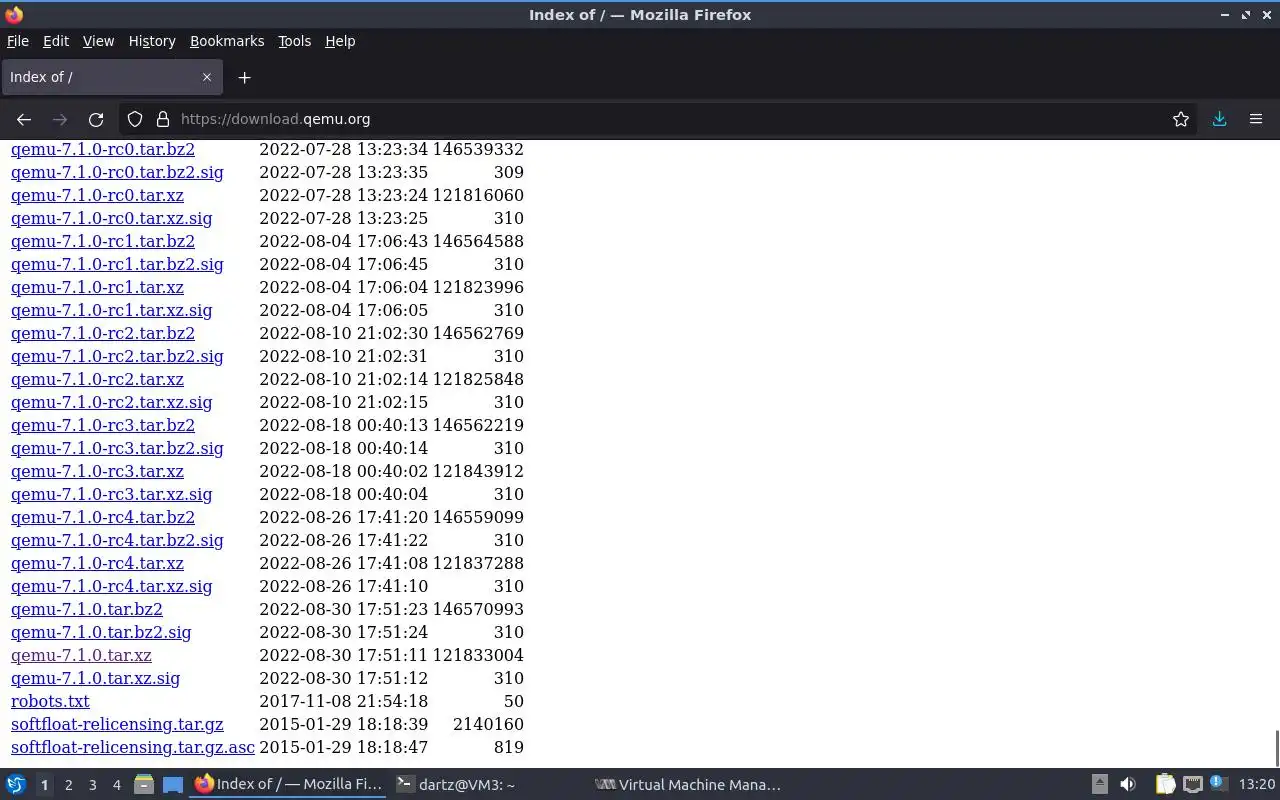This screenshot has width=1280, height=800.
Task: Open the Edit menu
Action: pyautogui.click(x=56, y=41)
